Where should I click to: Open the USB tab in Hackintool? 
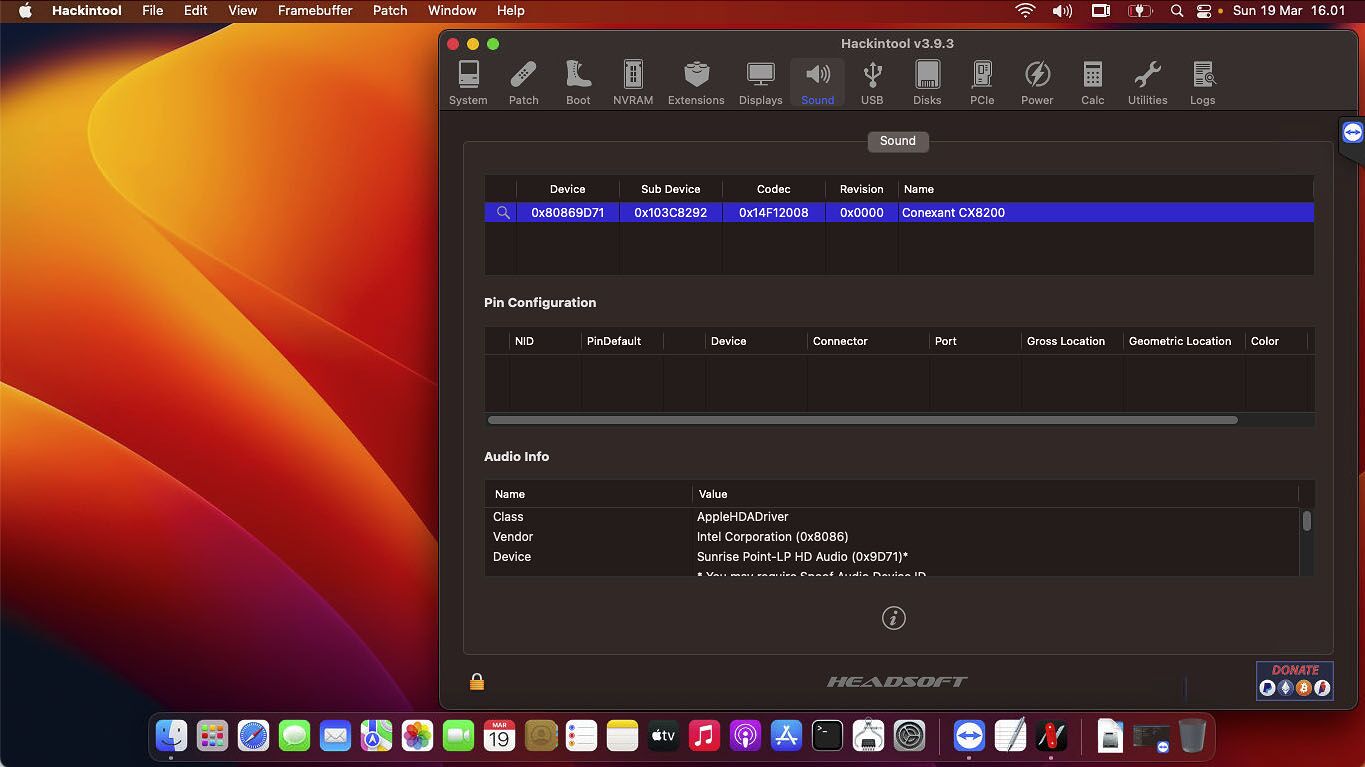click(x=872, y=81)
